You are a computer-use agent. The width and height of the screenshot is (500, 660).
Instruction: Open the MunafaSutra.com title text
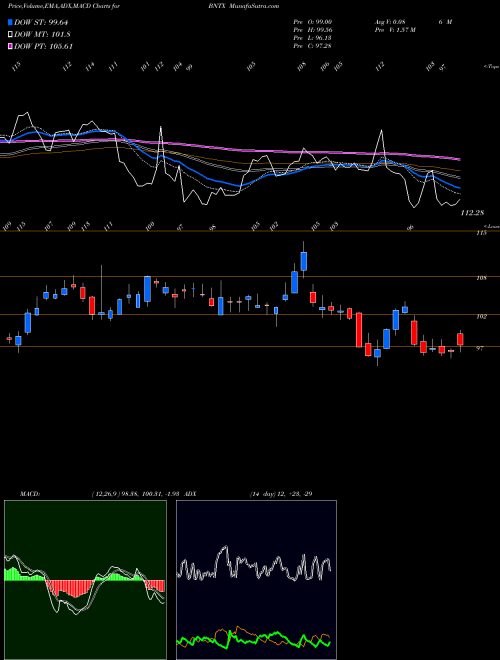click(255, 6)
